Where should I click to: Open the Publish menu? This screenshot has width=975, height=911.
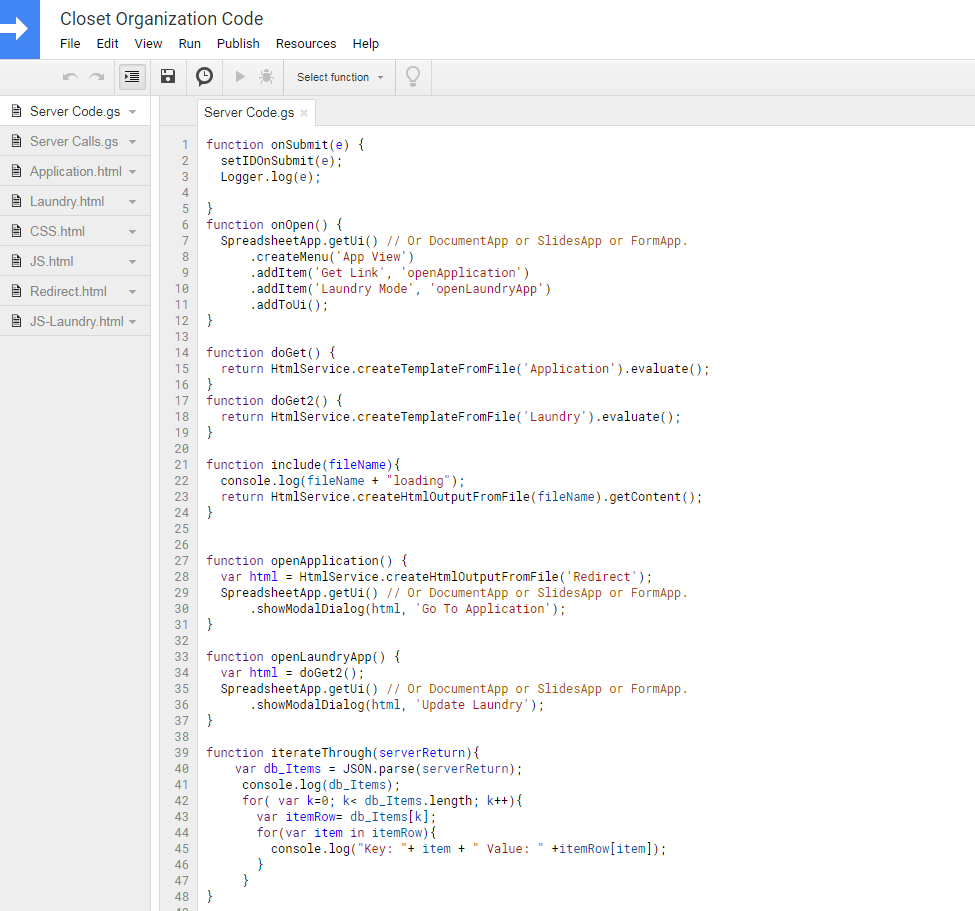(238, 44)
